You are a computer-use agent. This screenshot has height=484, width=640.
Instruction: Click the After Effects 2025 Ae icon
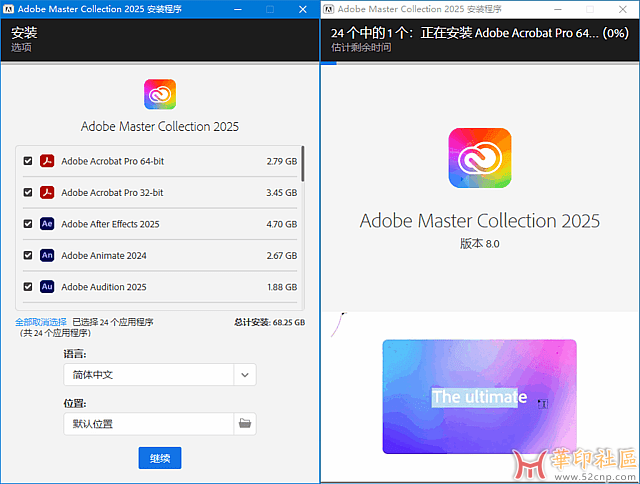tap(46, 224)
